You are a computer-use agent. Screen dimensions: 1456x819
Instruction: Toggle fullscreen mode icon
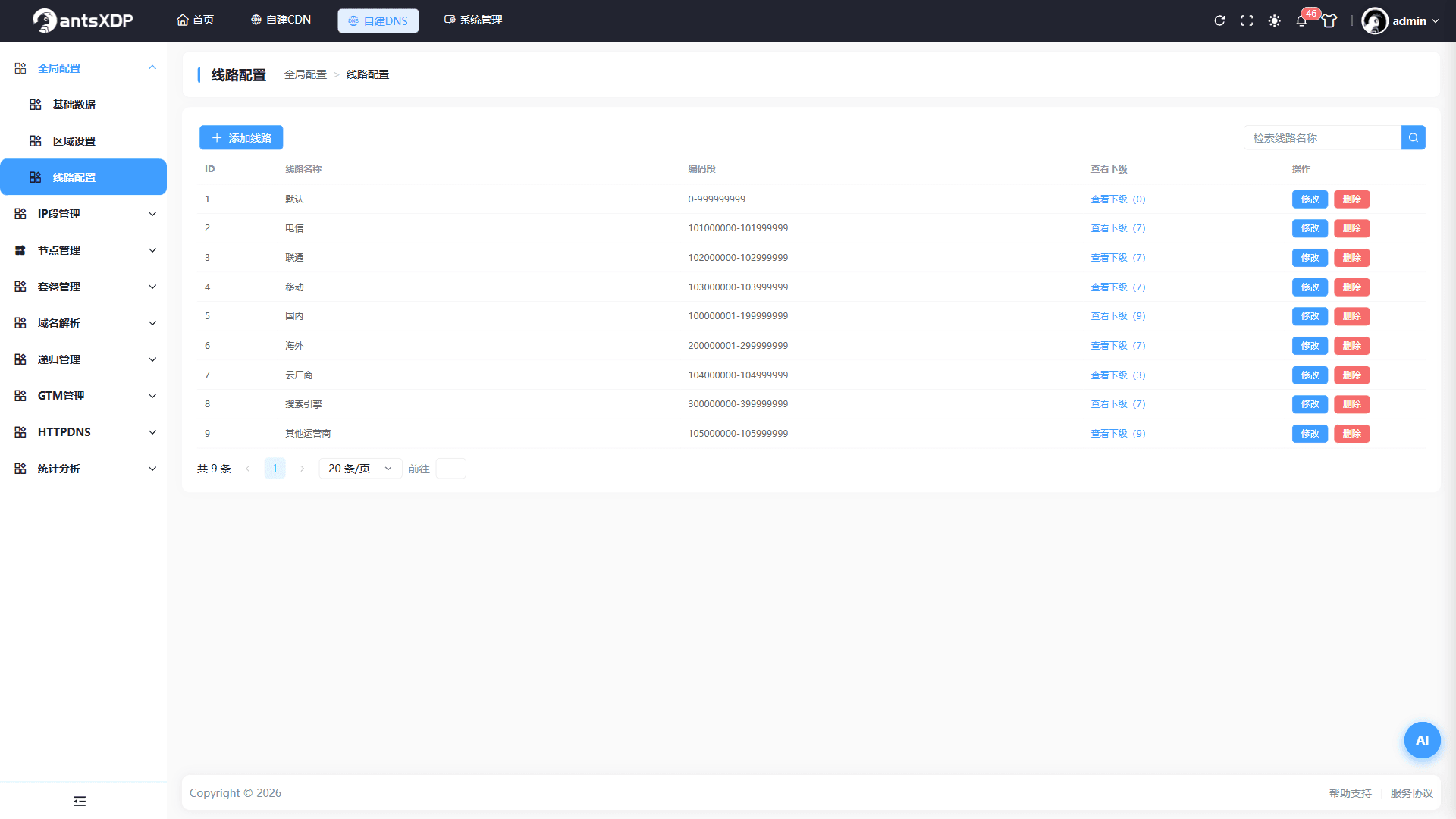coord(1247,20)
